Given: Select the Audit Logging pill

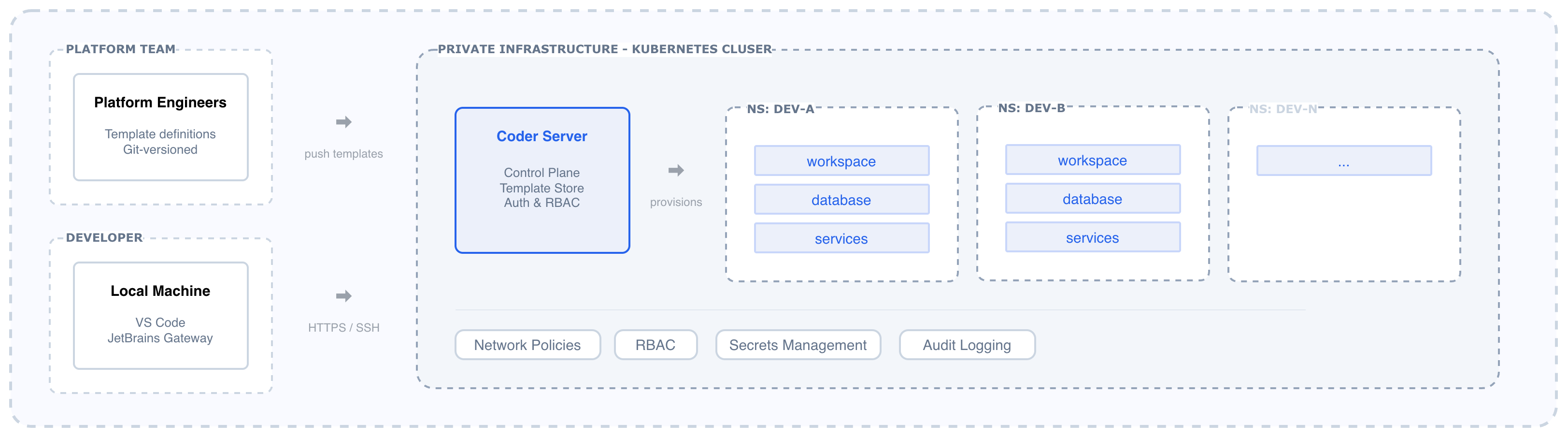Looking at the screenshot, I should pos(967,345).
